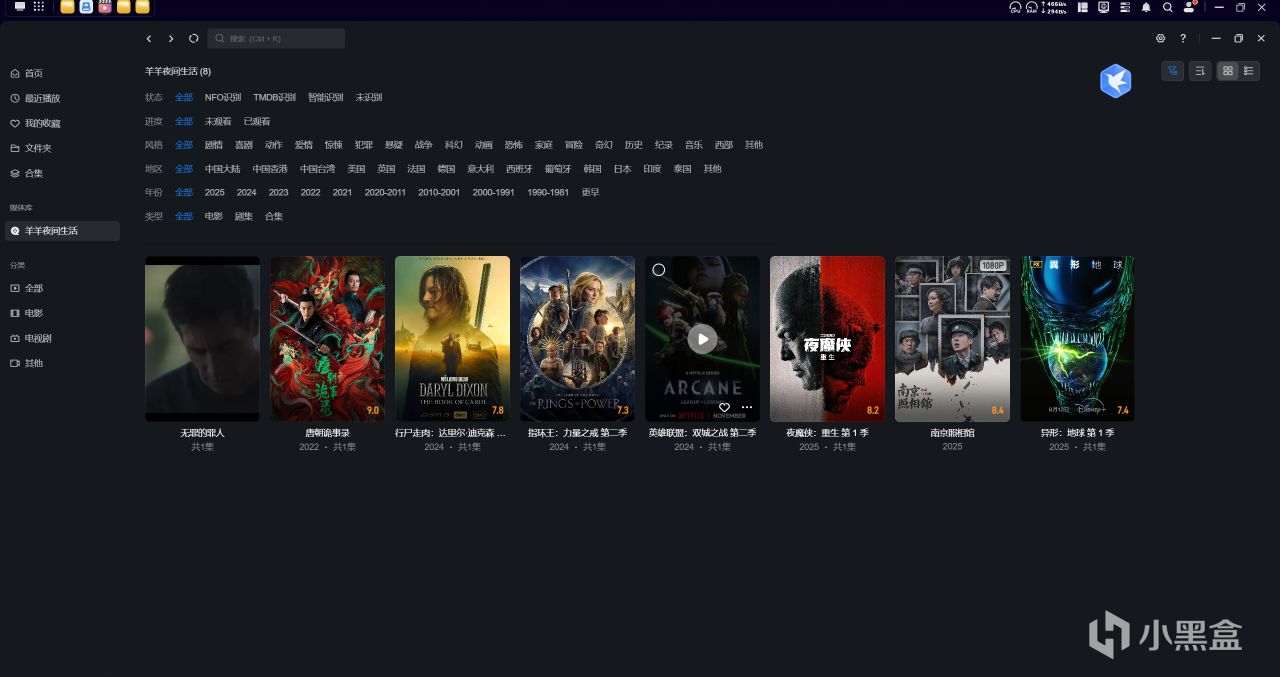Filter status by TMDB识别
This screenshot has width=1280, height=677.
(274, 98)
